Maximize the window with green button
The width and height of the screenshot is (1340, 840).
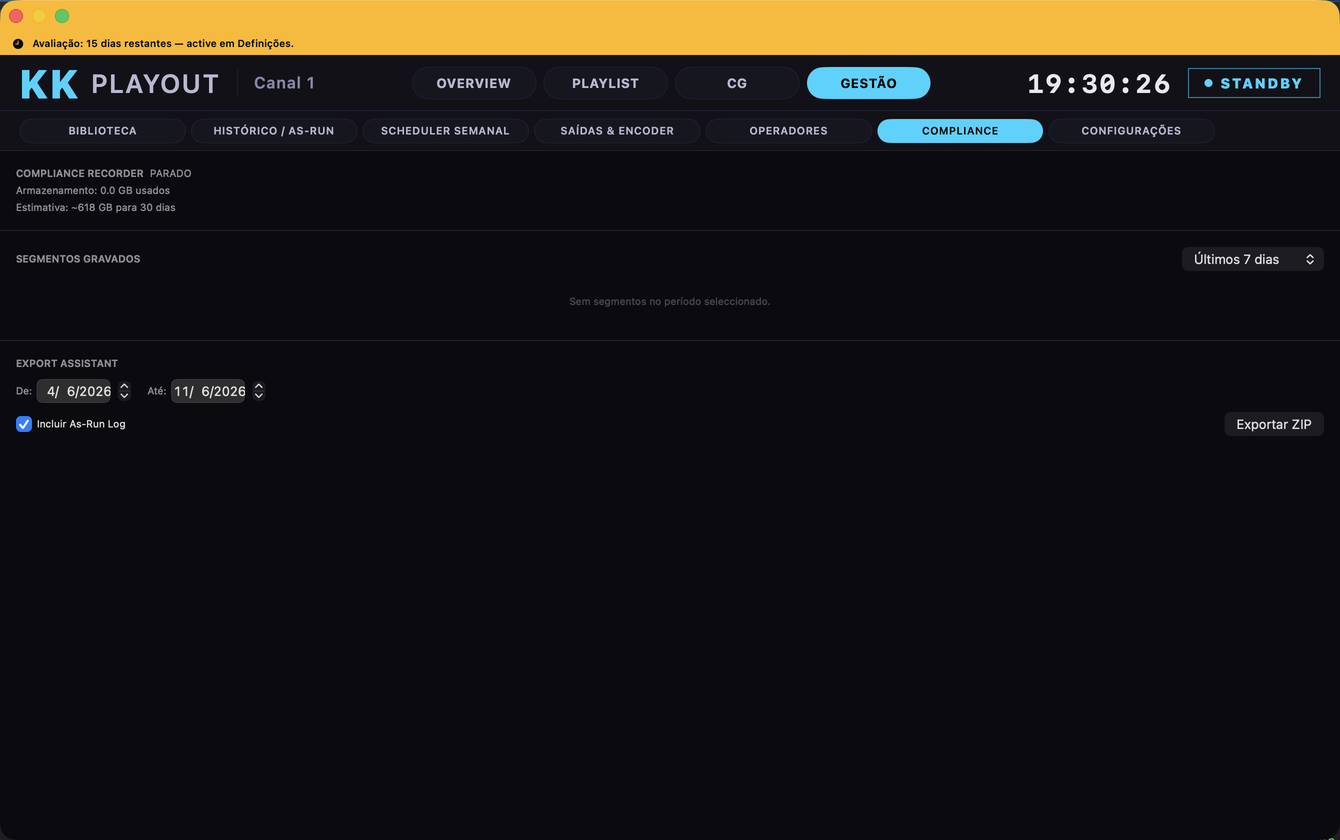[x=62, y=16]
